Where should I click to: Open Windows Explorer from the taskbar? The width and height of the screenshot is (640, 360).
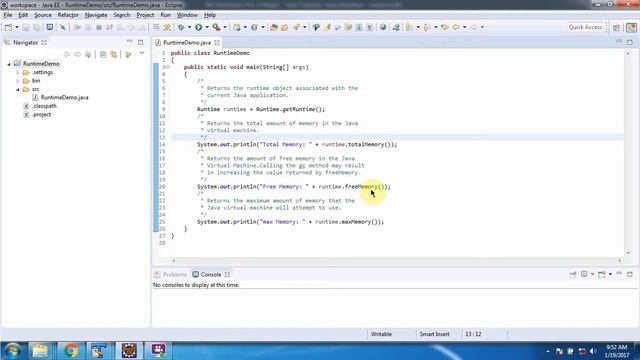(x=40, y=351)
